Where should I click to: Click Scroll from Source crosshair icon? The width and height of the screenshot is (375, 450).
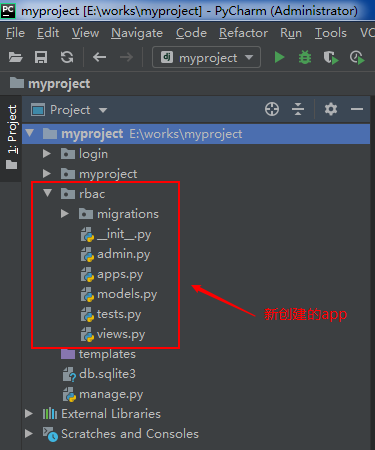click(x=272, y=109)
